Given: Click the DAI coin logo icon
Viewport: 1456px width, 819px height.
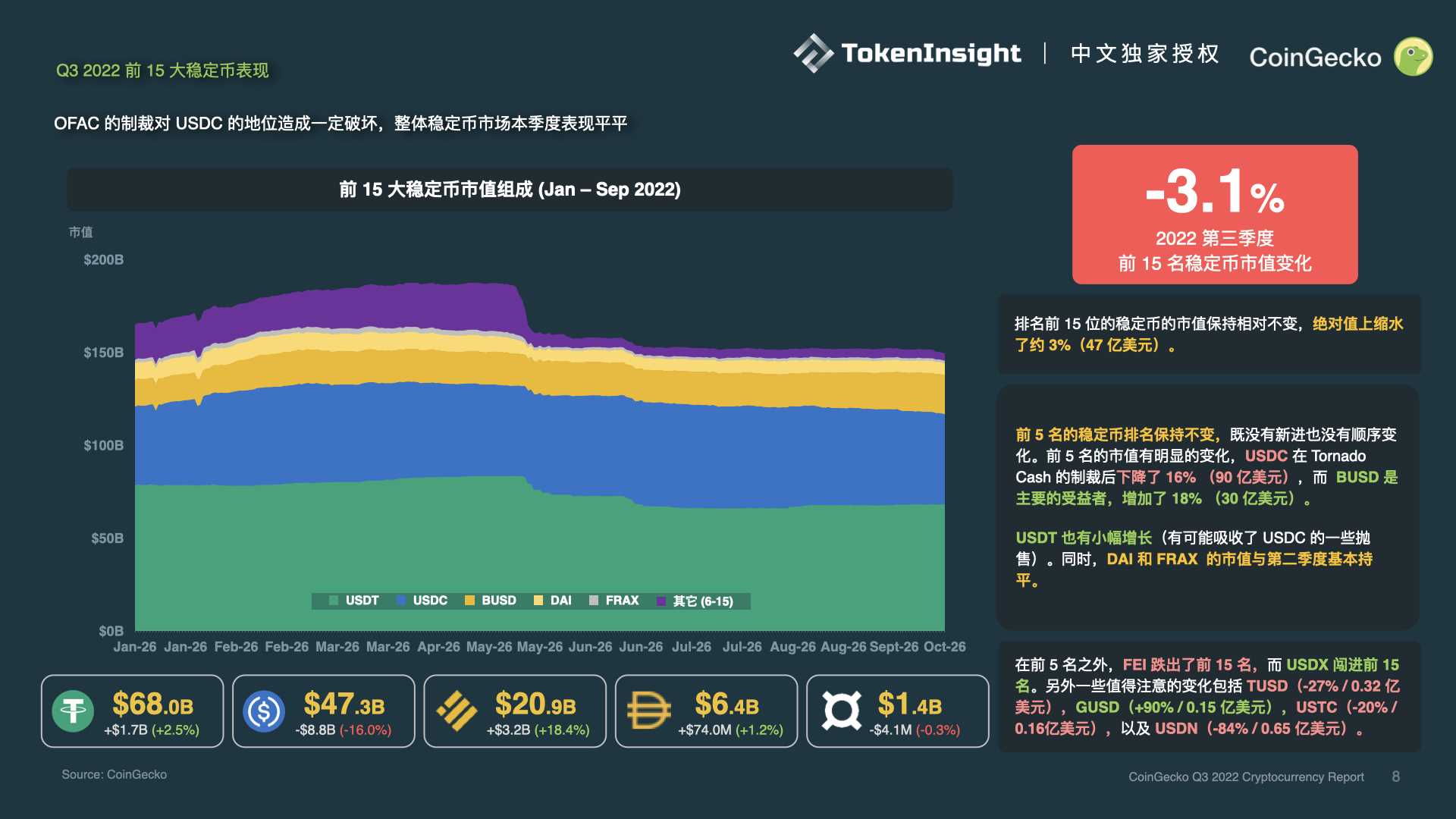Looking at the screenshot, I should point(648,711).
